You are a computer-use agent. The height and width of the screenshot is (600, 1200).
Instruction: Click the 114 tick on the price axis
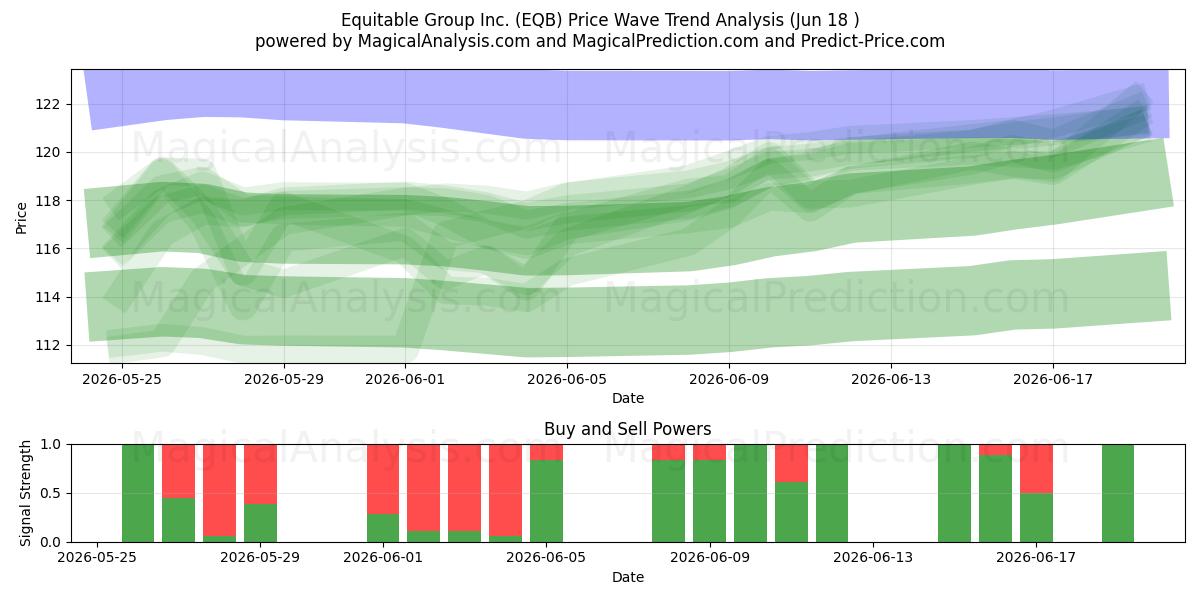click(x=48, y=297)
